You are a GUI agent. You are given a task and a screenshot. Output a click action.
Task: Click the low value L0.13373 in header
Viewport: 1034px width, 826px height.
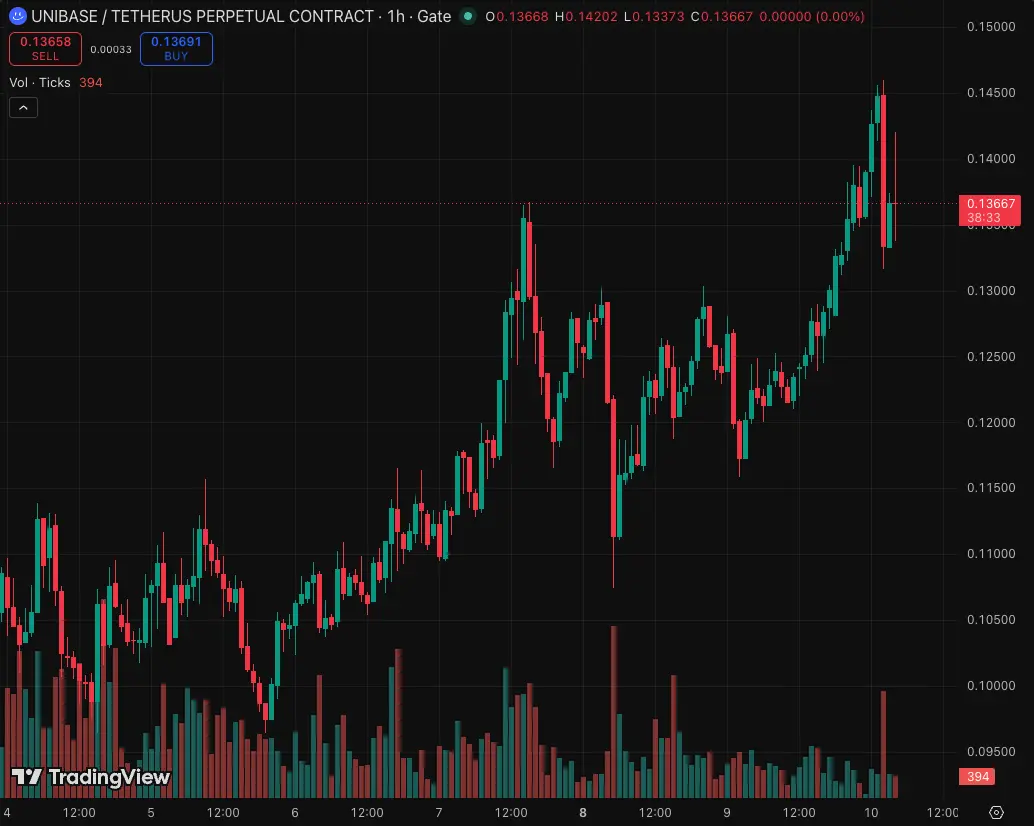654,16
